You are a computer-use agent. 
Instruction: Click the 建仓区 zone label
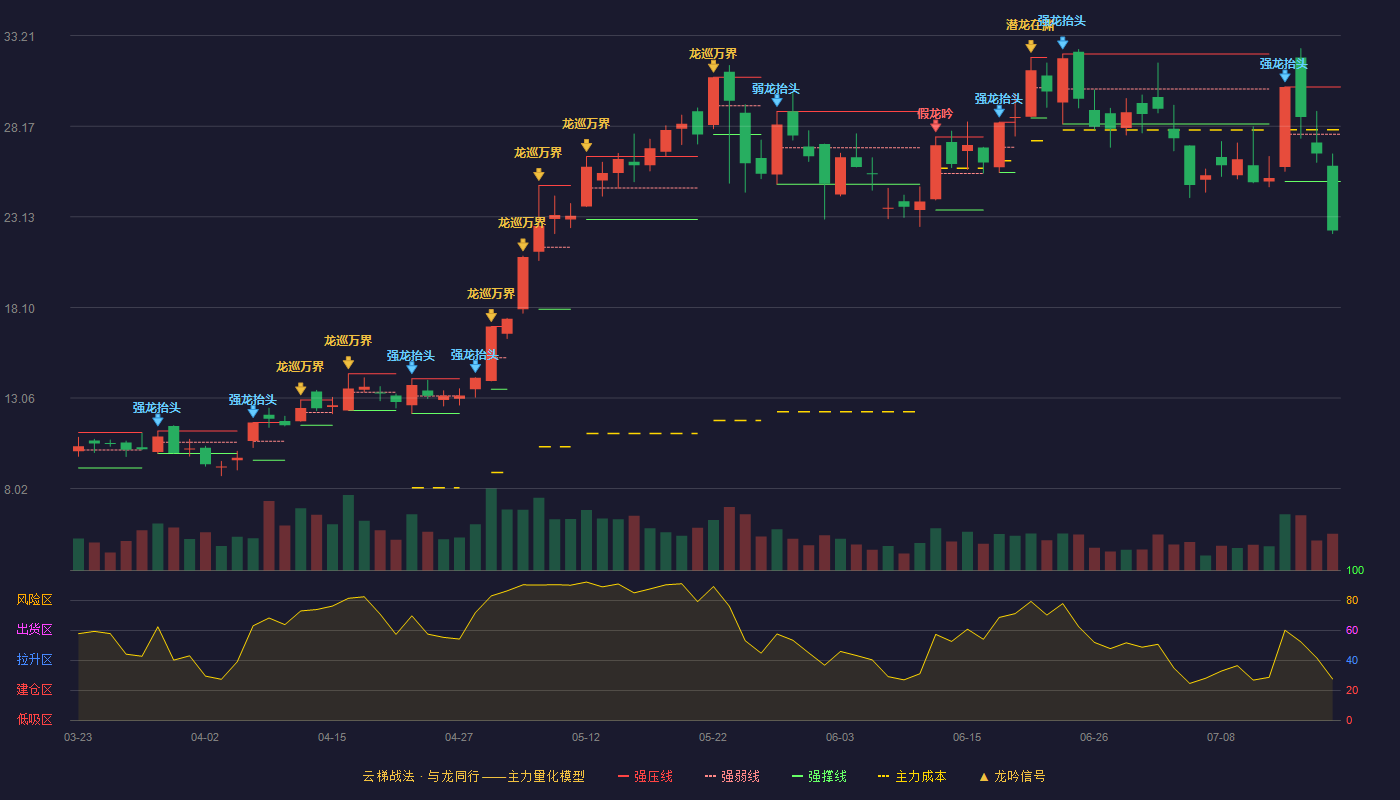(34, 690)
